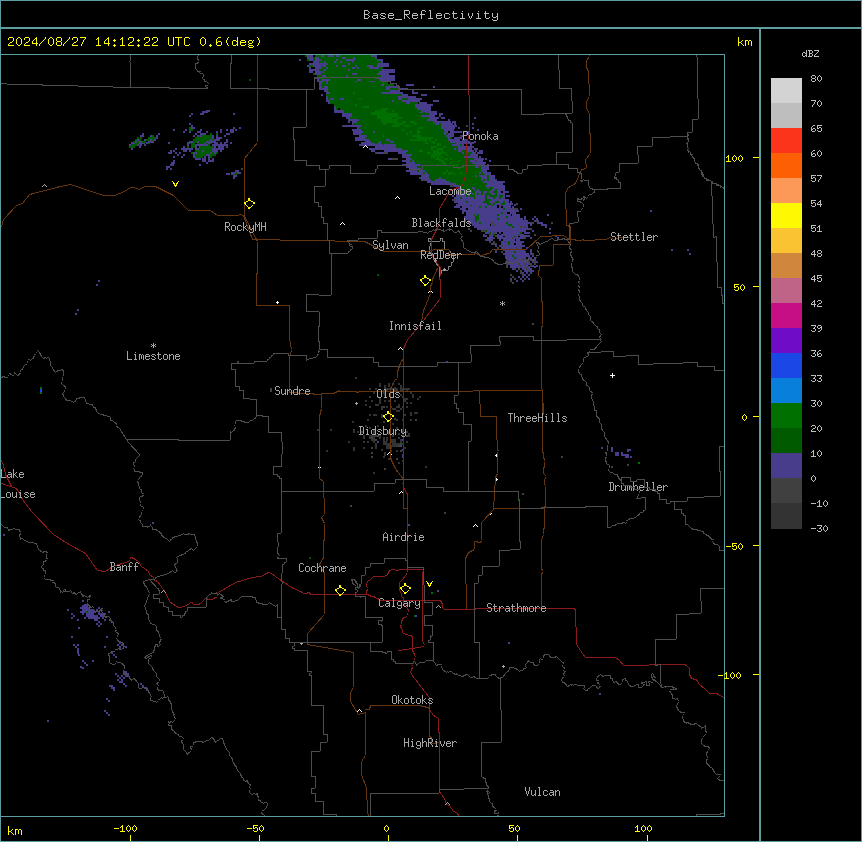Image resolution: width=862 pixels, height=842 pixels.
Task: Choose the purple 36-39 dBZ swatch
Action: (786, 341)
